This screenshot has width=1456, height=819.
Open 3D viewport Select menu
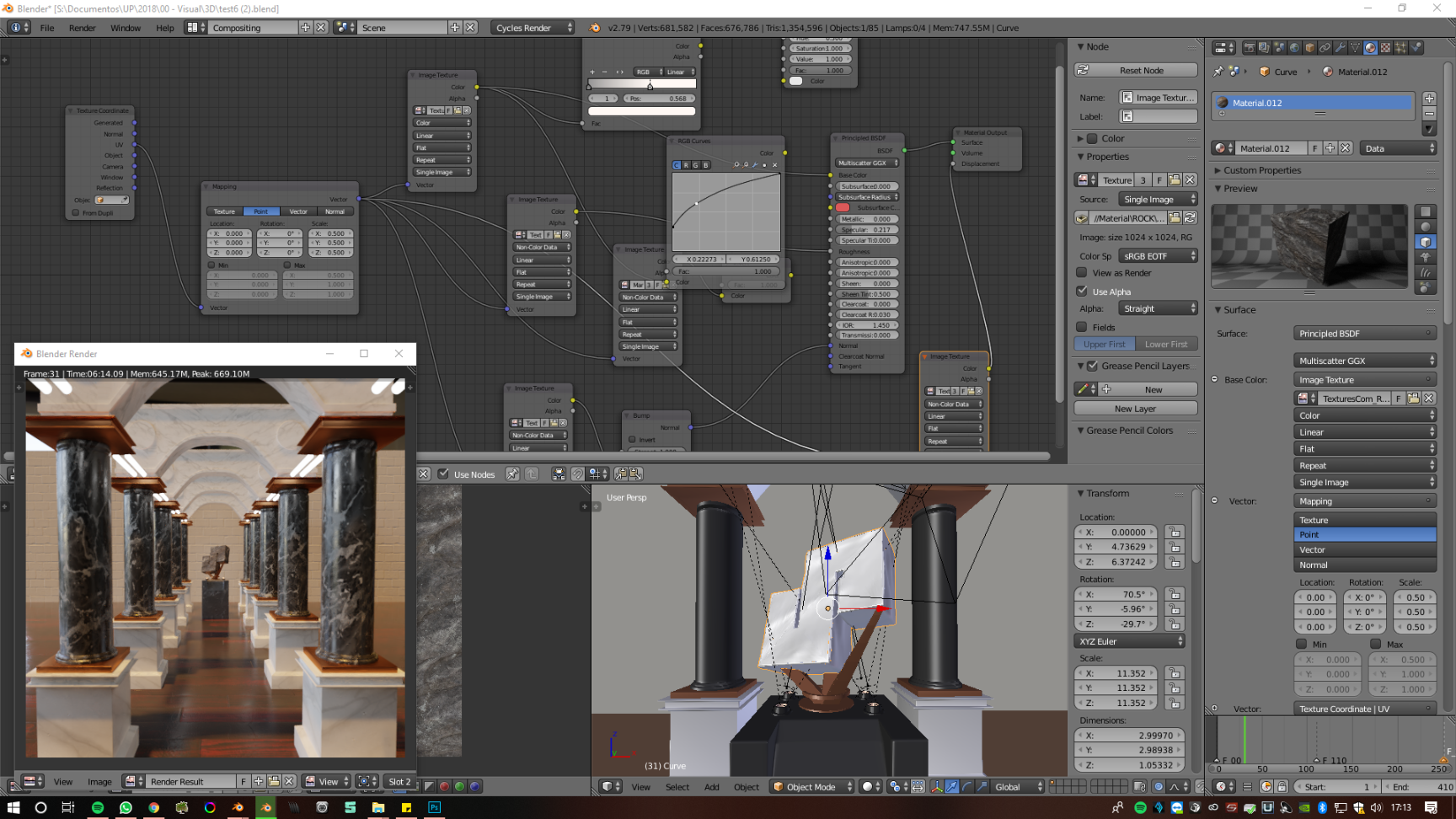(x=677, y=787)
